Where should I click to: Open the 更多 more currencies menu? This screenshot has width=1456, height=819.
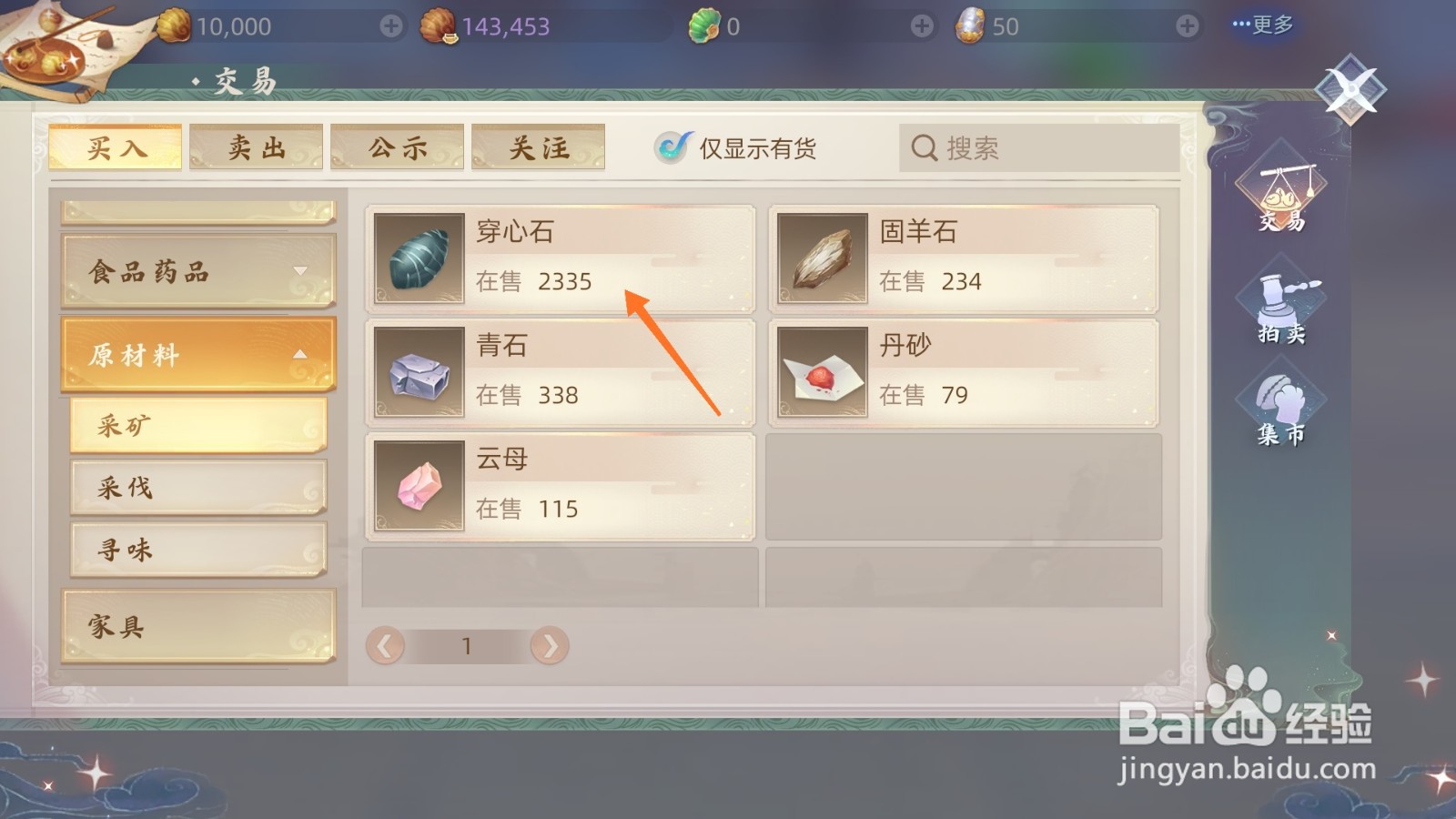click(x=1263, y=25)
